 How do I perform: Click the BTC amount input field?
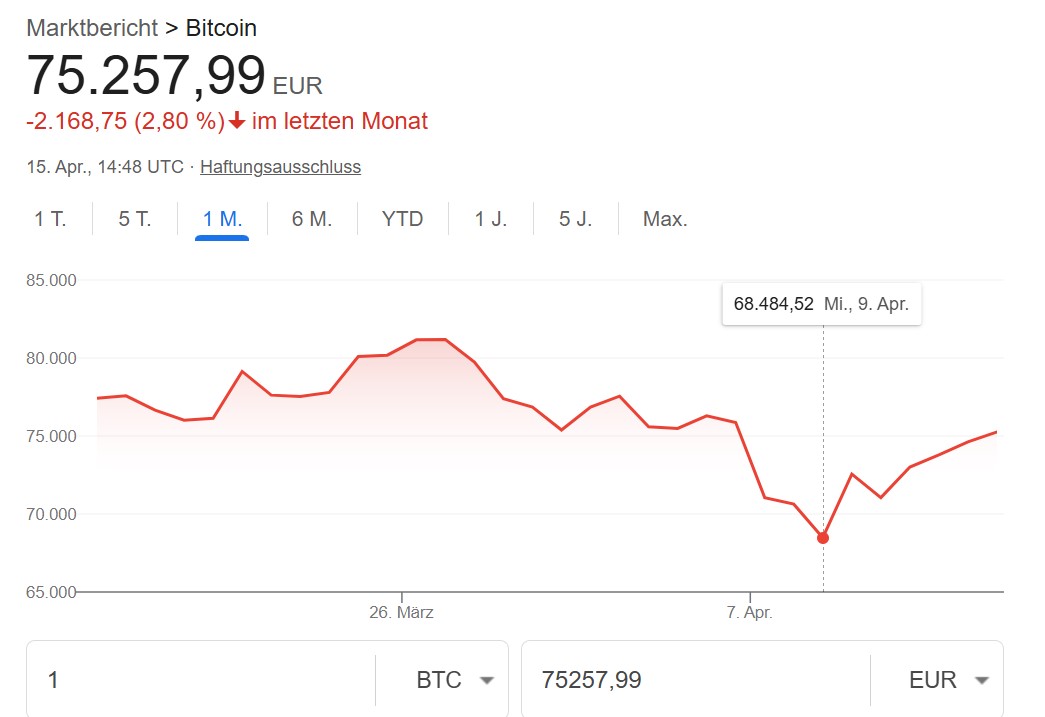[201, 680]
